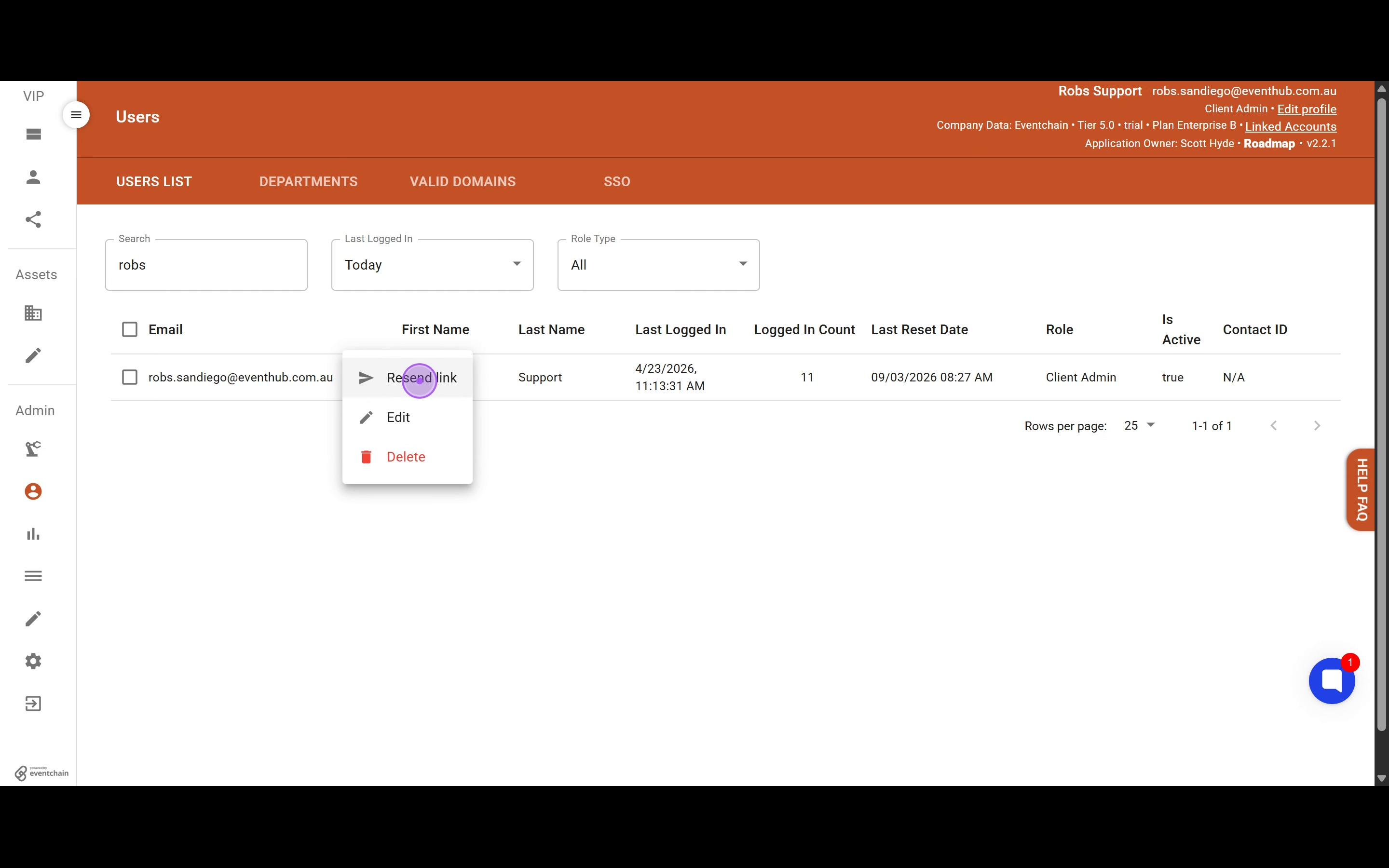The width and height of the screenshot is (1389, 868).
Task: Click the vertical page scrollbar thumb
Action: click(x=1382, y=415)
